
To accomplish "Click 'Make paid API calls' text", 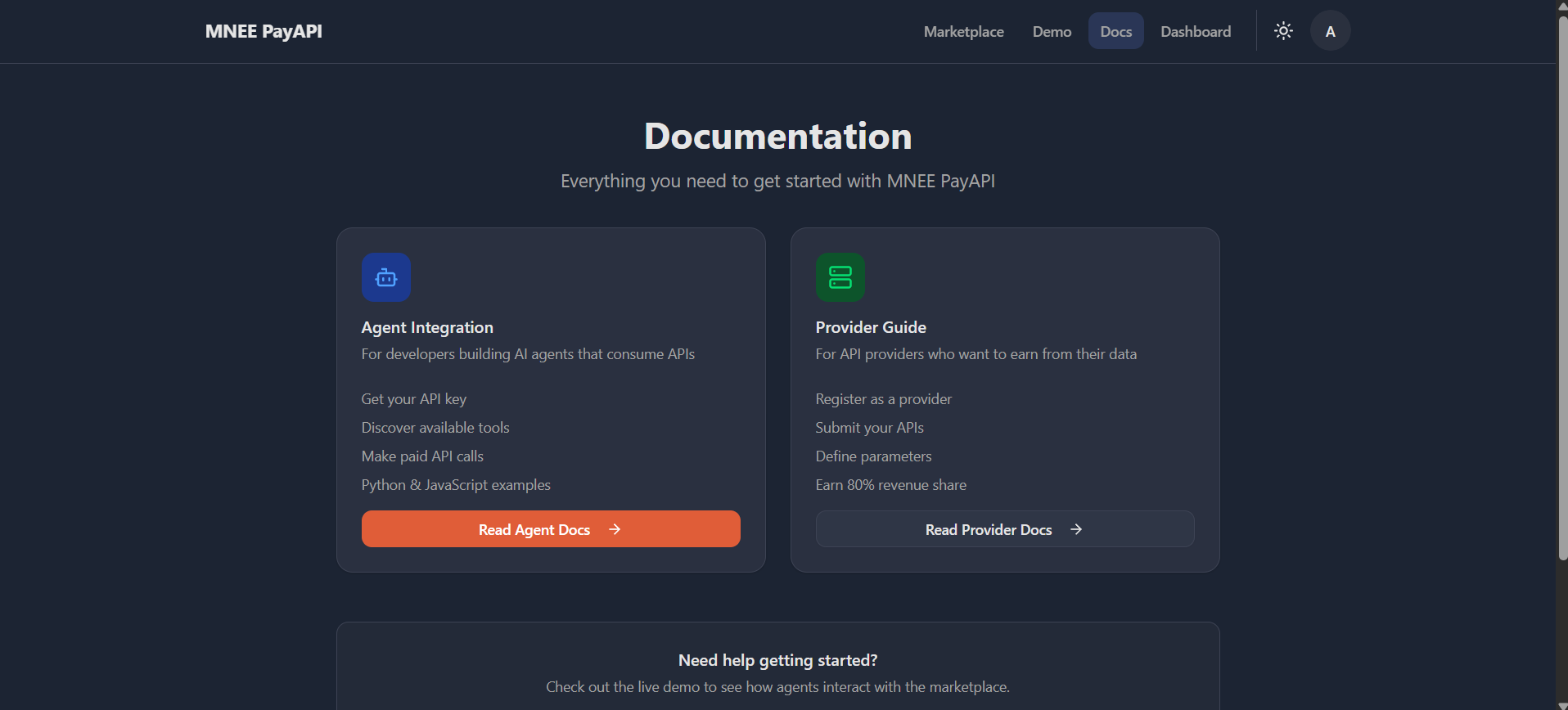I will (422, 456).
